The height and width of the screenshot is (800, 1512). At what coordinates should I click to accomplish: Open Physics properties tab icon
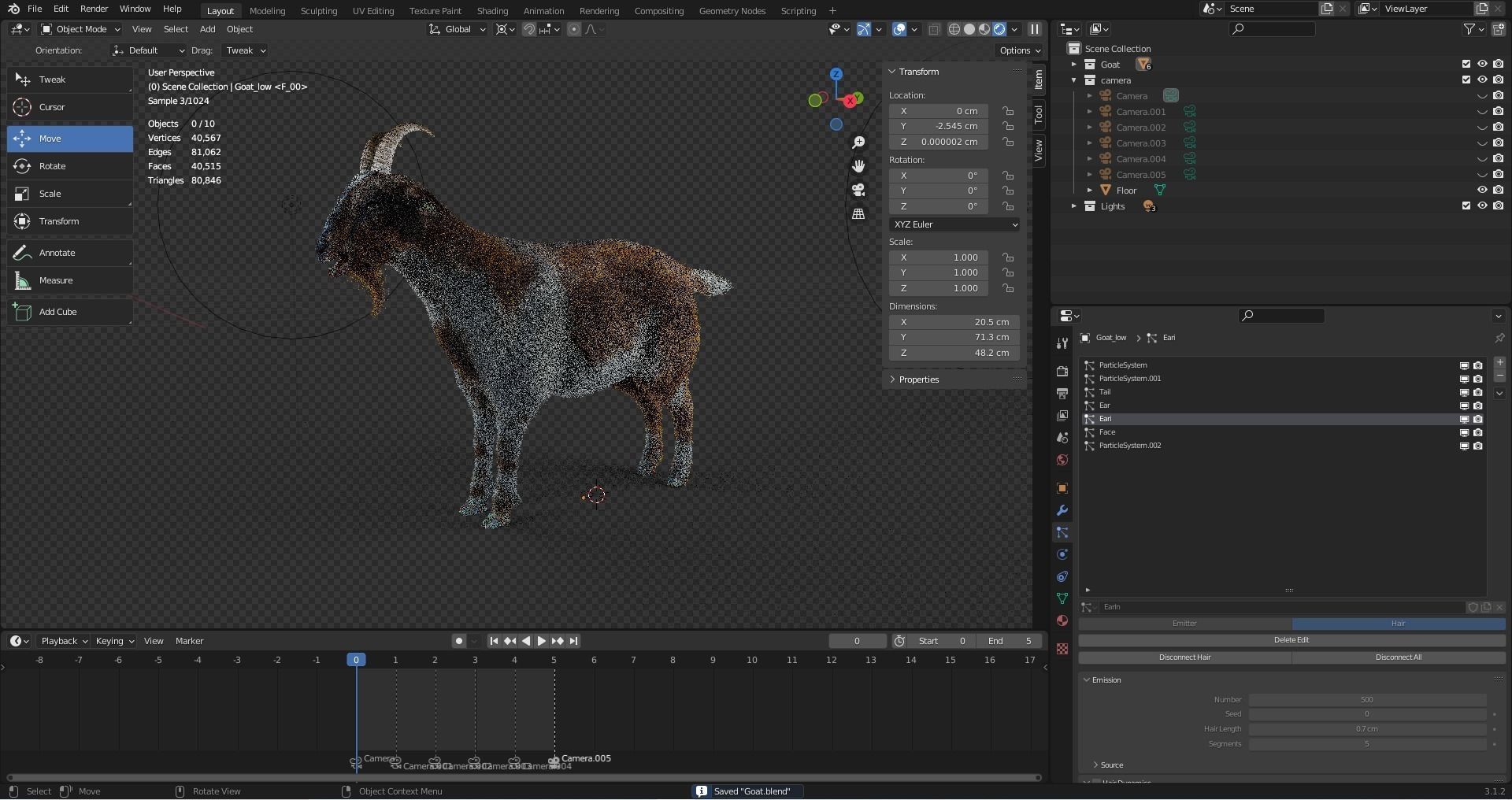[1062, 554]
